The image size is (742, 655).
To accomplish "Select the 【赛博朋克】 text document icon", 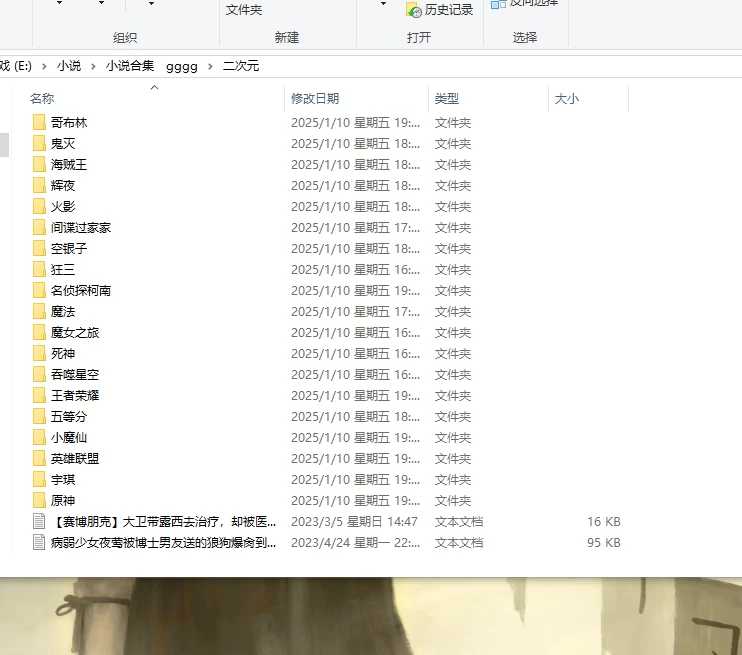I will pyautogui.click(x=39, y=522).
